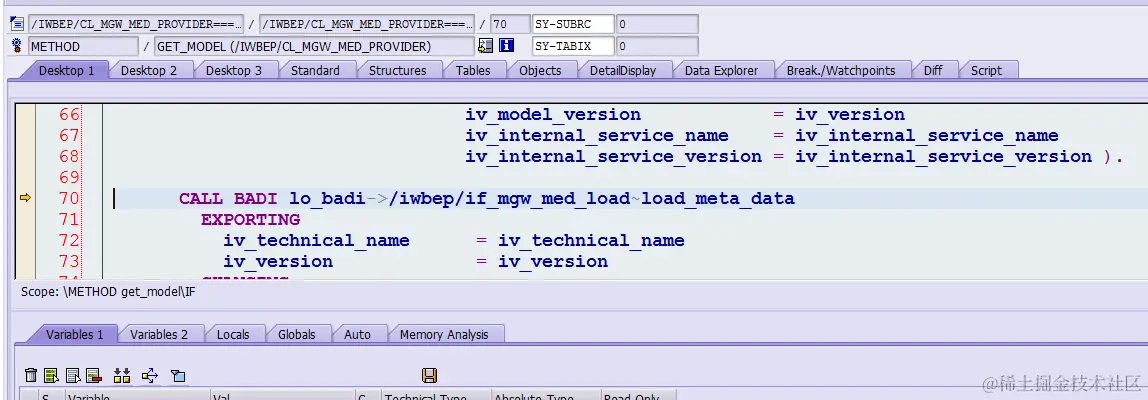Image resolution: width=1148 pixels, height=400 pixels.
Task: Open the Desktop 3 tab
Action: 234,70
